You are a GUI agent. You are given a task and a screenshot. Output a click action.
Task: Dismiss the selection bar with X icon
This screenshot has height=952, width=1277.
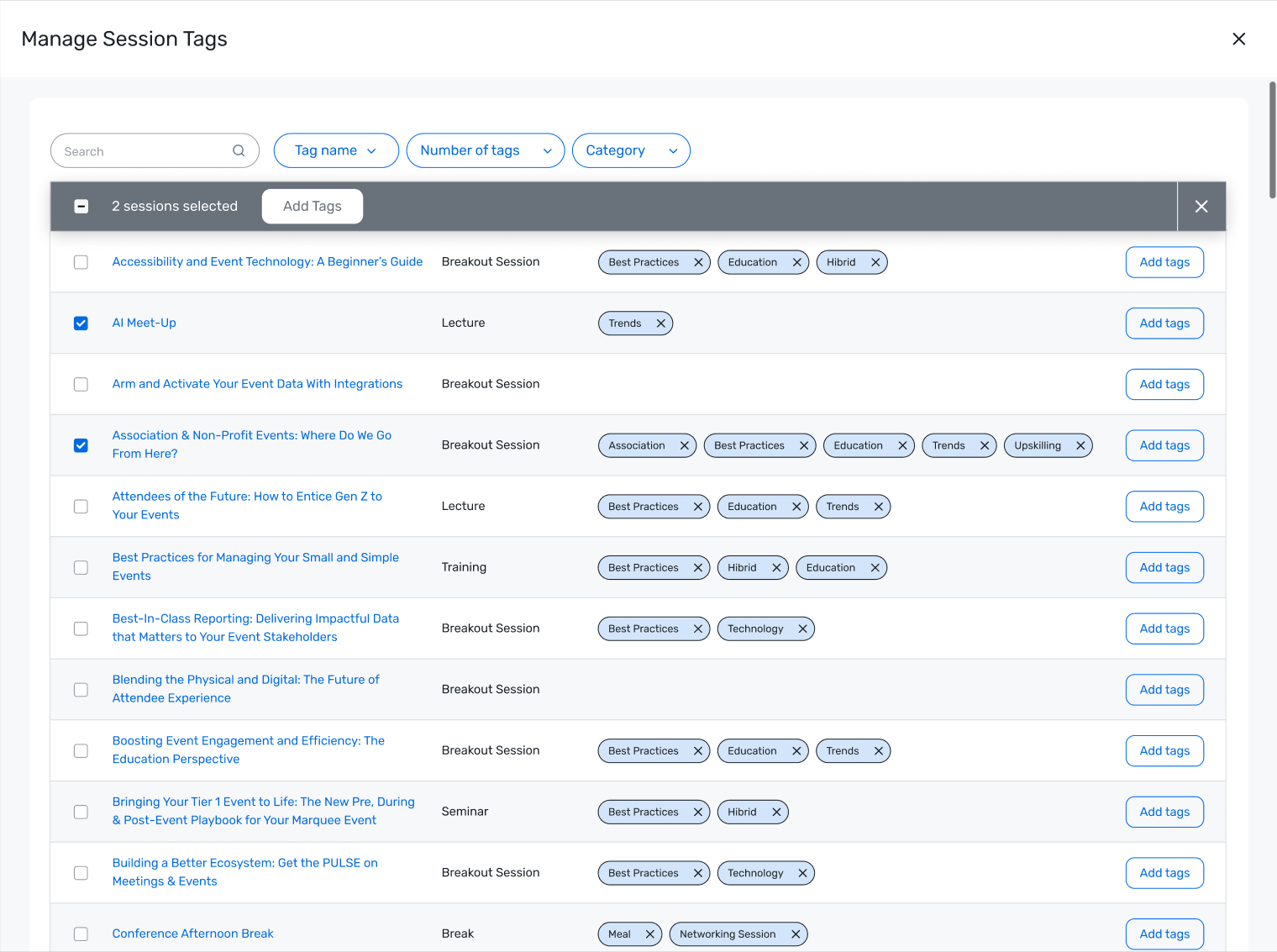pos(1201,207)
